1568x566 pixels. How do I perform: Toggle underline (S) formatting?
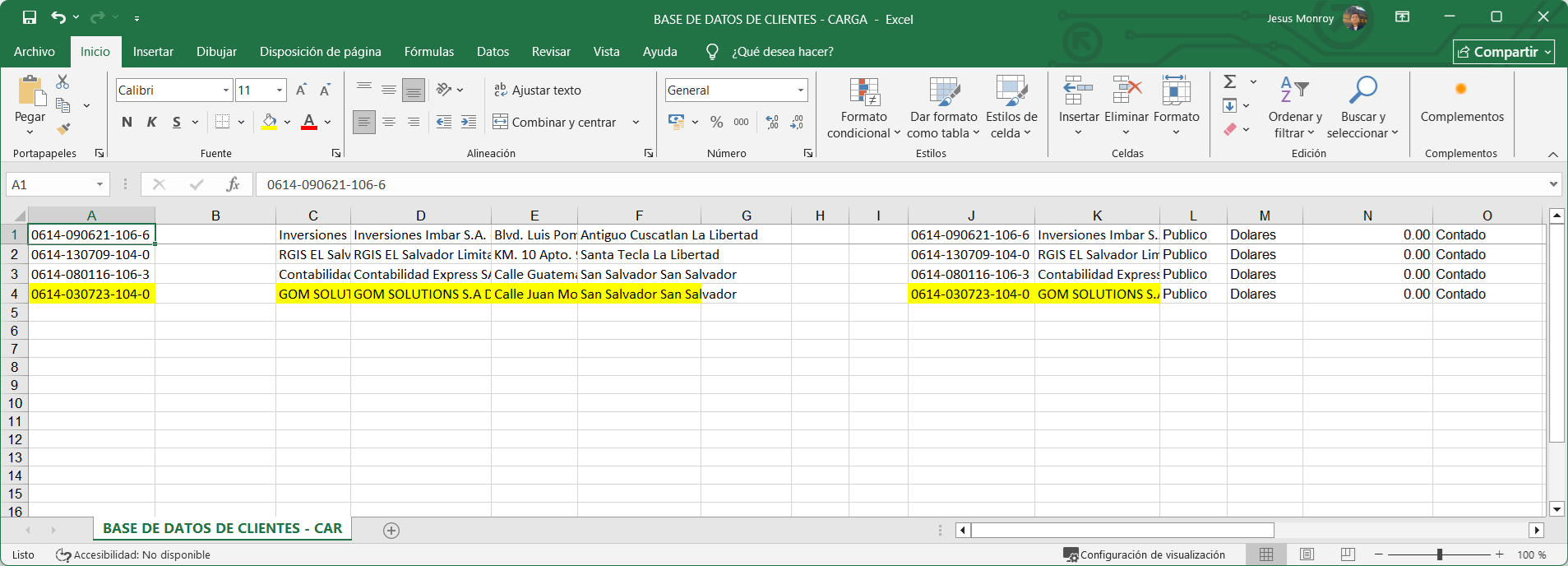[x=176, y=122]
